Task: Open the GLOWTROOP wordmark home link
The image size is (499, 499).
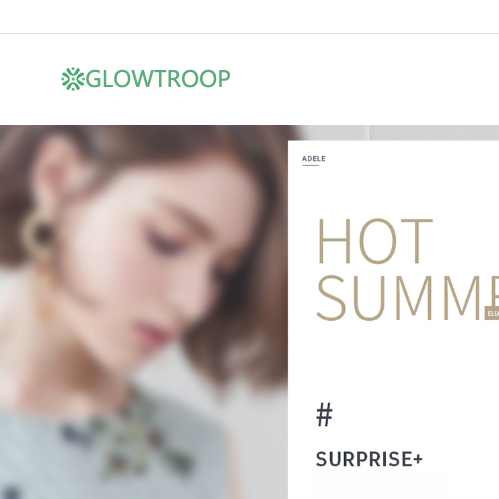Action: pos(158,79)
